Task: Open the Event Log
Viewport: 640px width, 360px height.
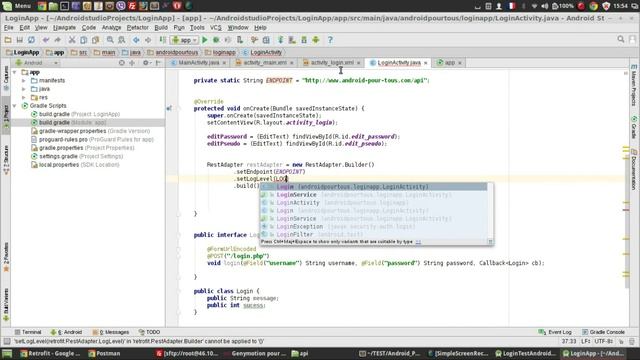Action: pos(555,332)
